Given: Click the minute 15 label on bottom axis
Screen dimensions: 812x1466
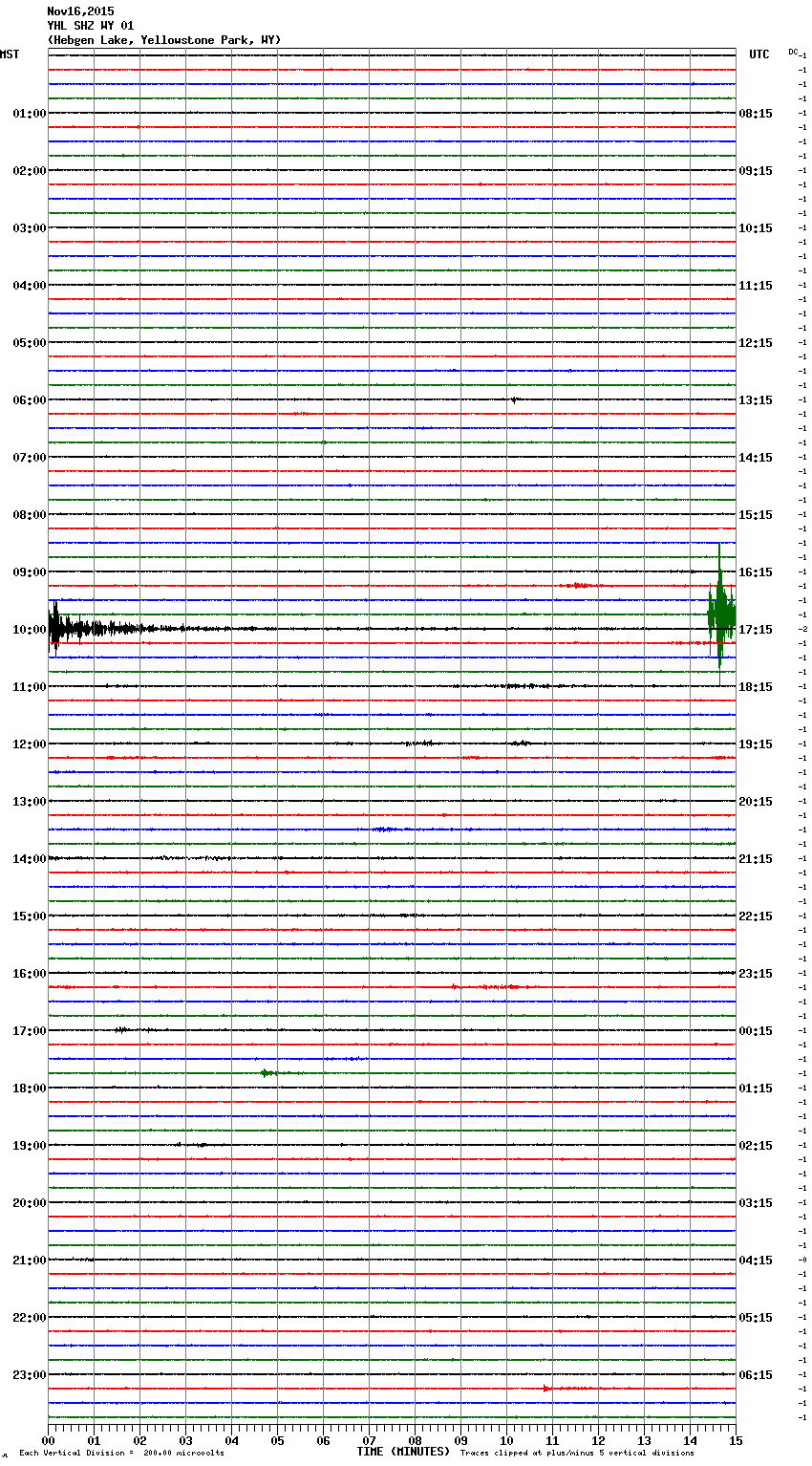Looking at the screenshot, I should pos(736,1440).
